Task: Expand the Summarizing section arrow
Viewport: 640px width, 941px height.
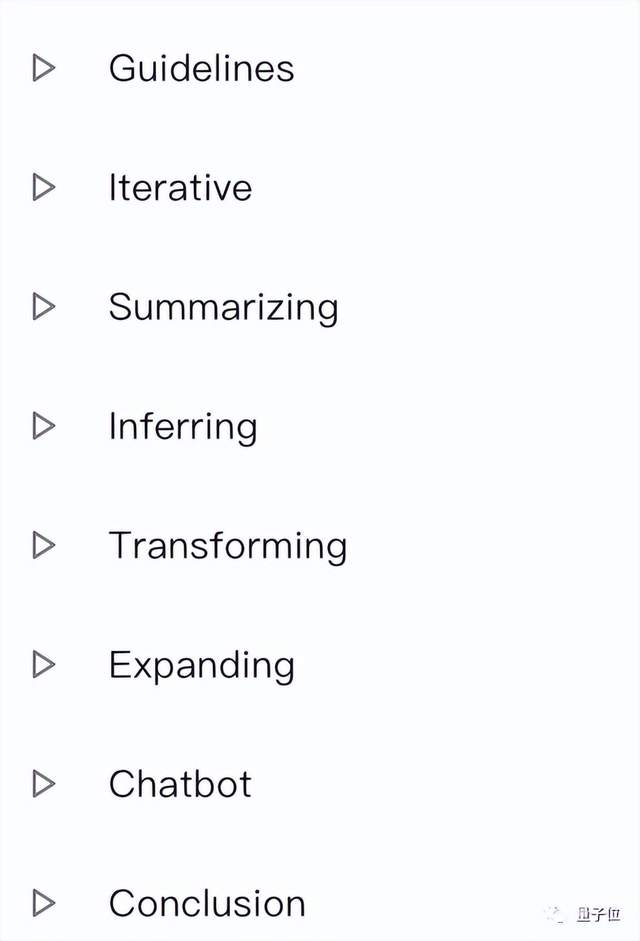Action: (43, 306)
